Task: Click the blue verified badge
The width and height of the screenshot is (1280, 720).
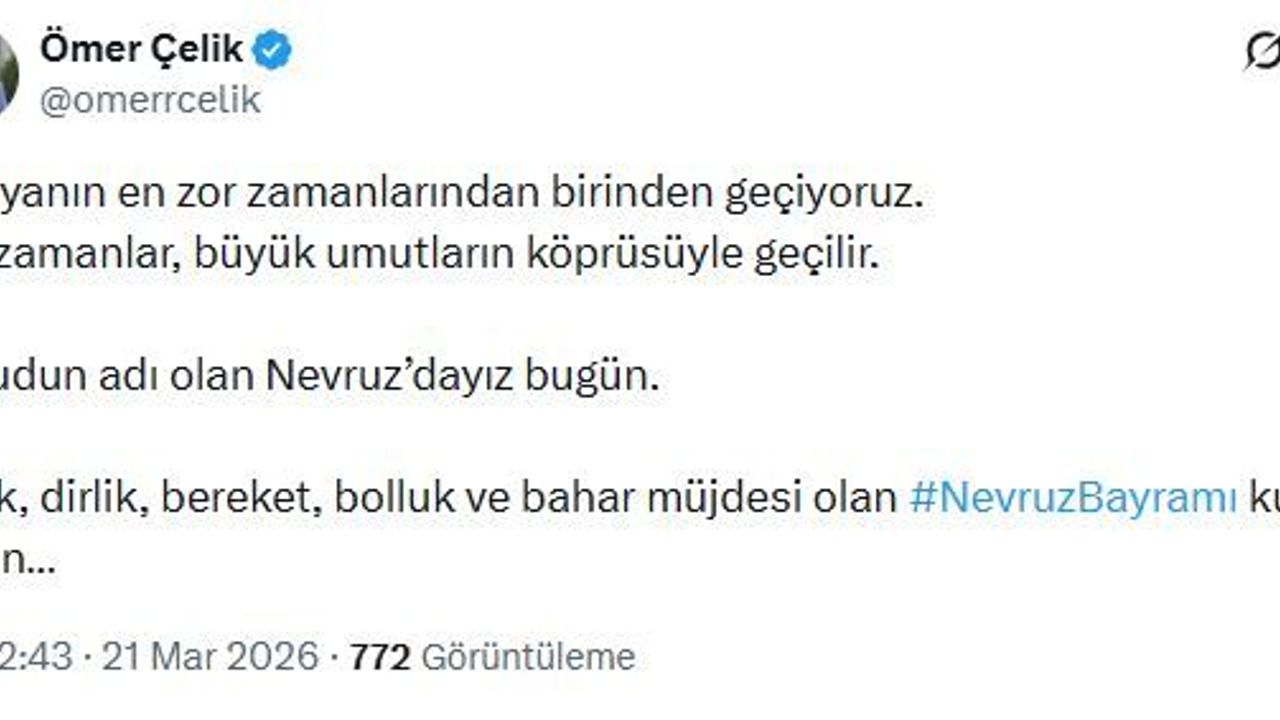Action: pyautogui.click(x=272, y=50)
